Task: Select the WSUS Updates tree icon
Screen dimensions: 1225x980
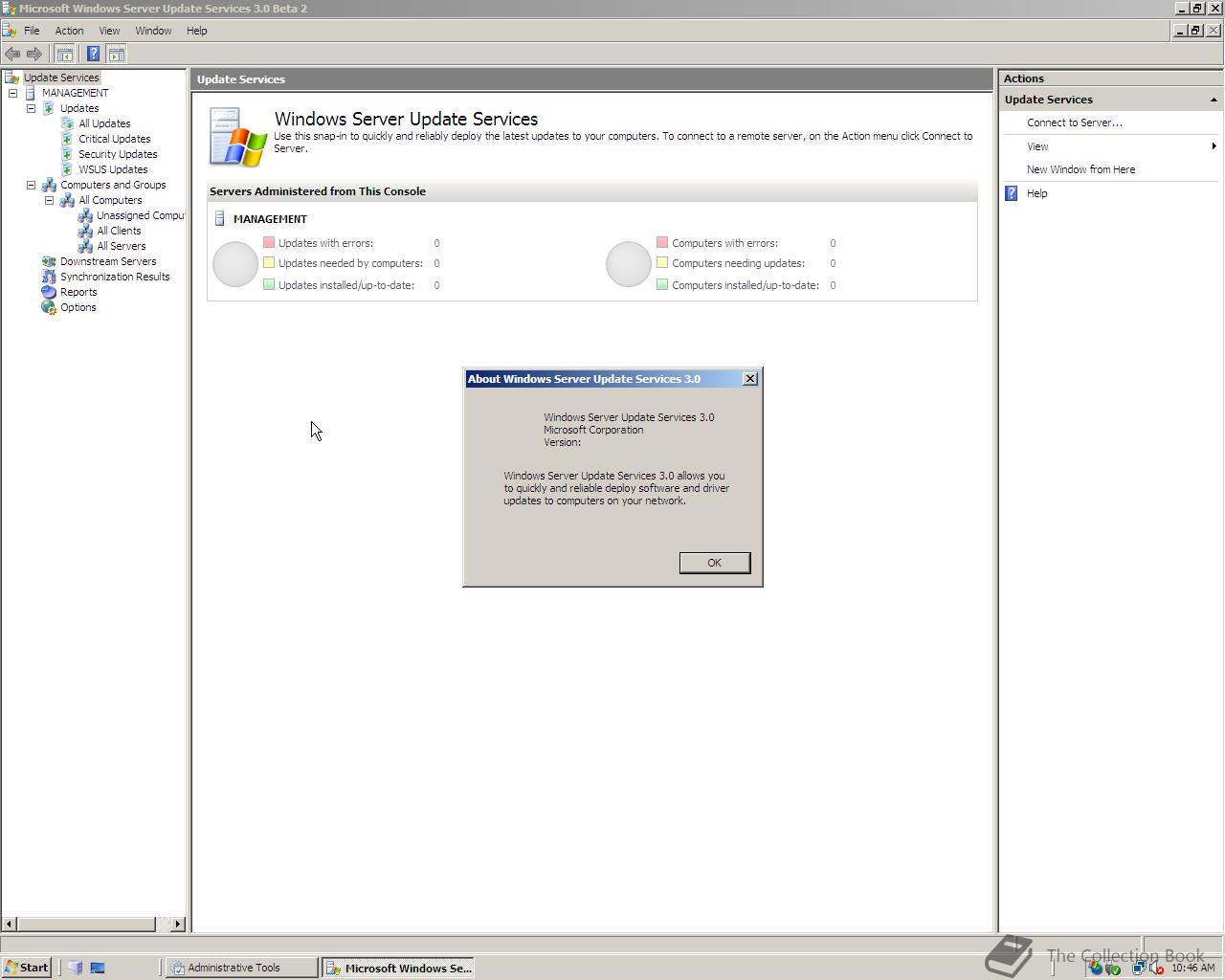Action: 67,169
